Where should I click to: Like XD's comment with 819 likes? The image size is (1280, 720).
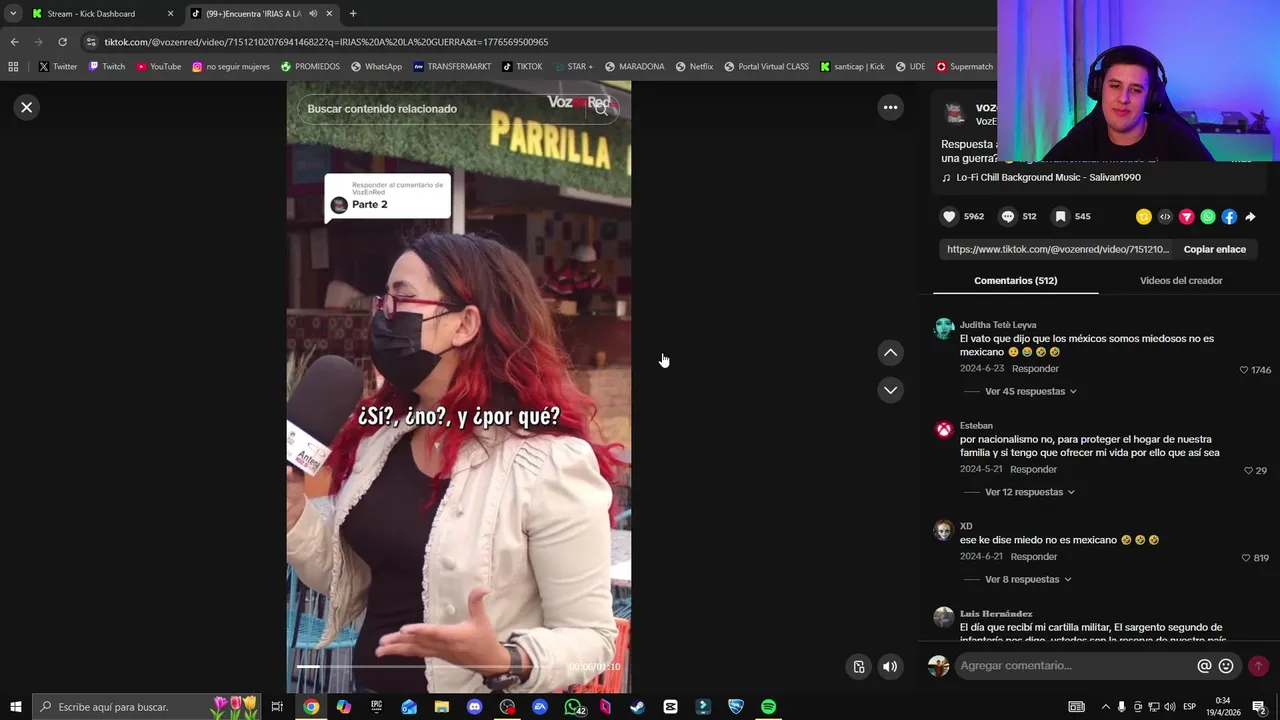tap(1246, 558)
